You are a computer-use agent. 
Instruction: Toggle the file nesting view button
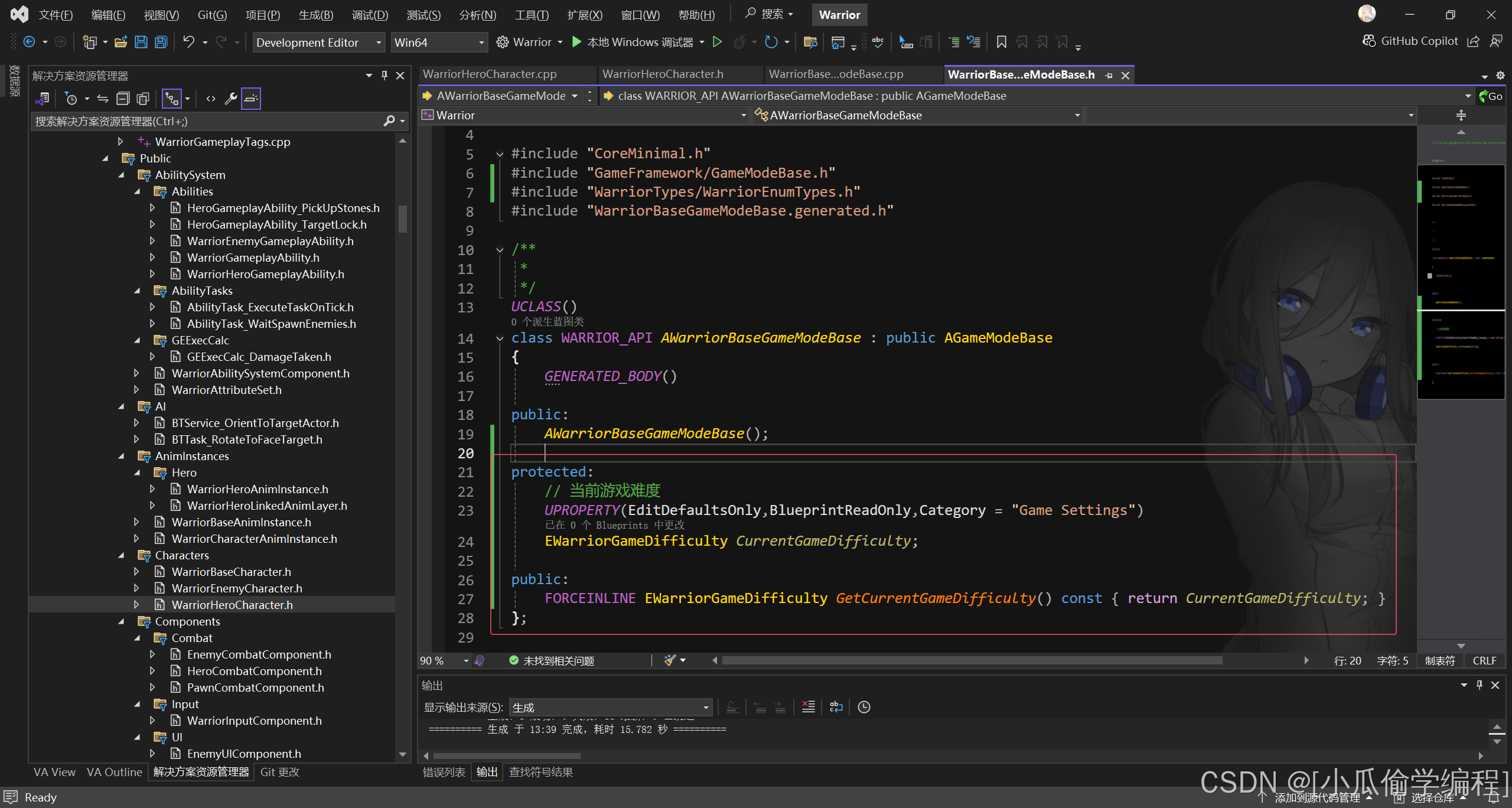coord(171,99)
